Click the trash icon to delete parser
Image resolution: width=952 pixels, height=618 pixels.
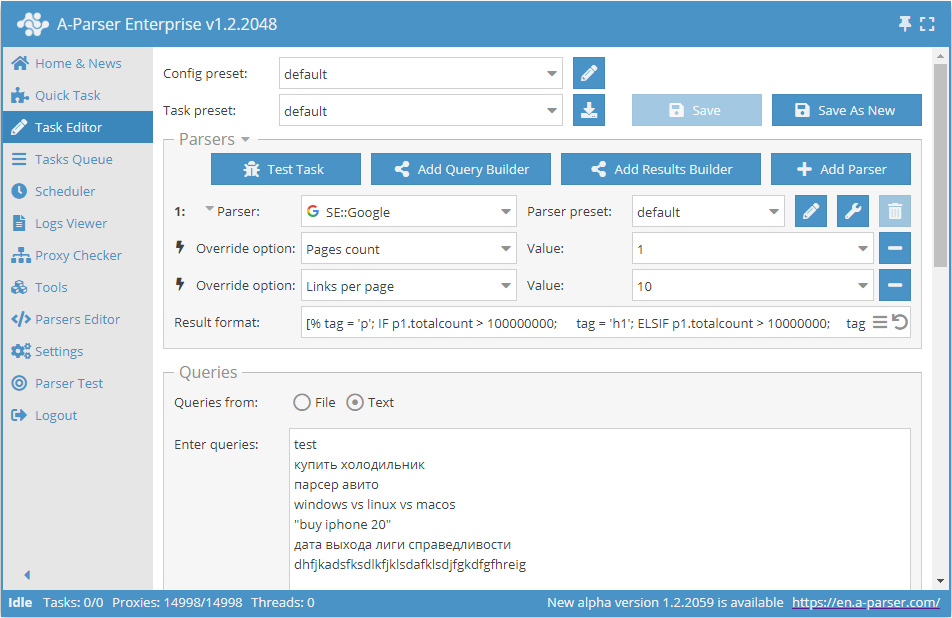pos(895,212)
